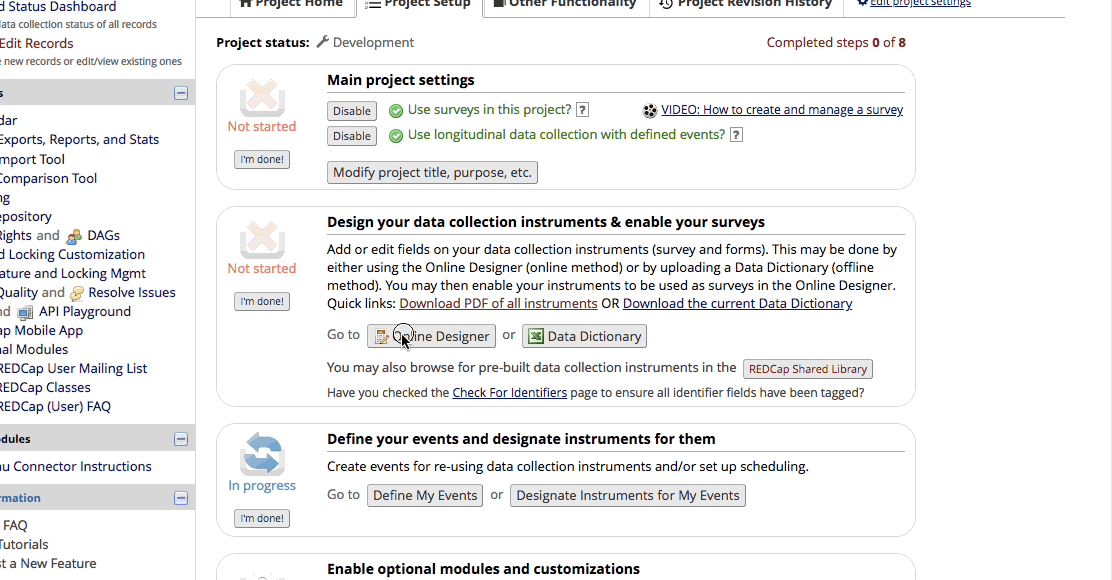Open the Import Tool sidebar link

click(x=32, y=160)
